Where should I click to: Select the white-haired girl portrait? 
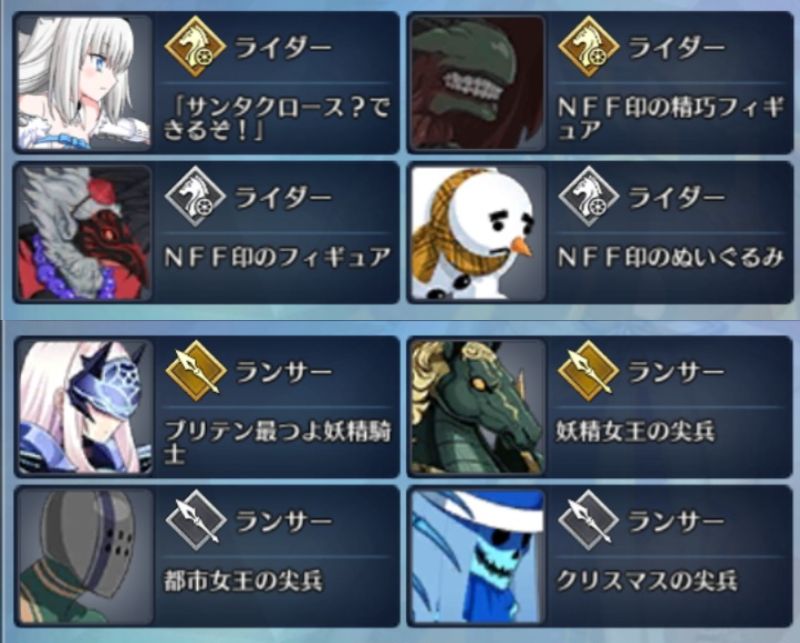[84, 83]
